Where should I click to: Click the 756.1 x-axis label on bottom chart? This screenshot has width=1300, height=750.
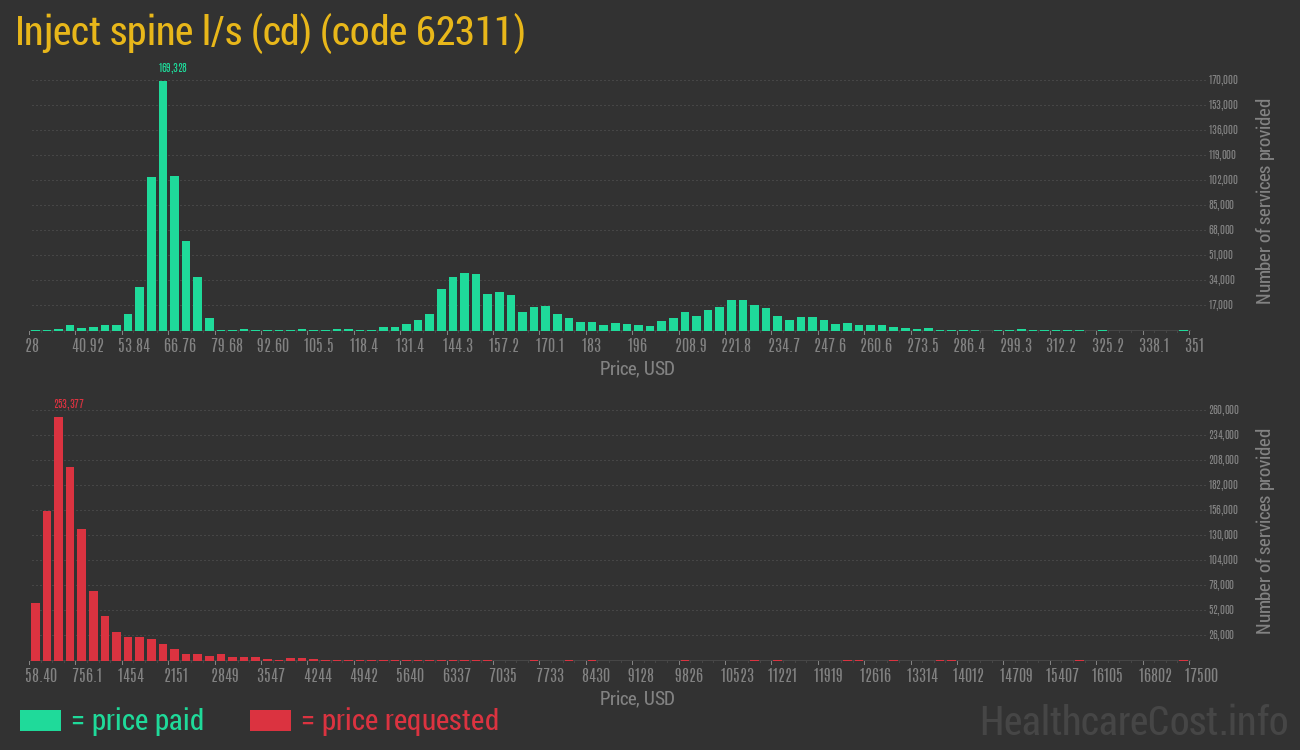(x=87, y=676)
